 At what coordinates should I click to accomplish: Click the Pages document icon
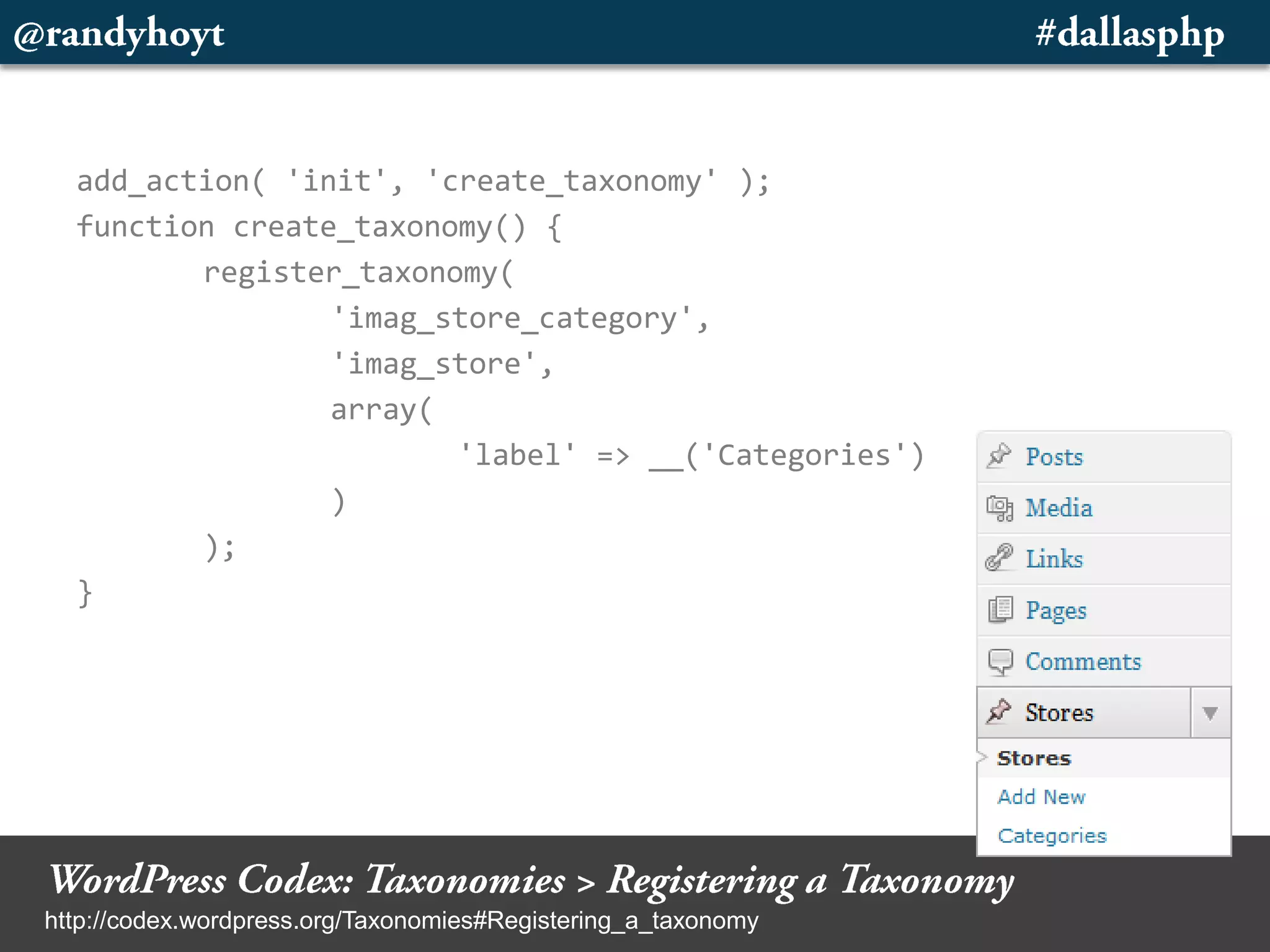1000,610
